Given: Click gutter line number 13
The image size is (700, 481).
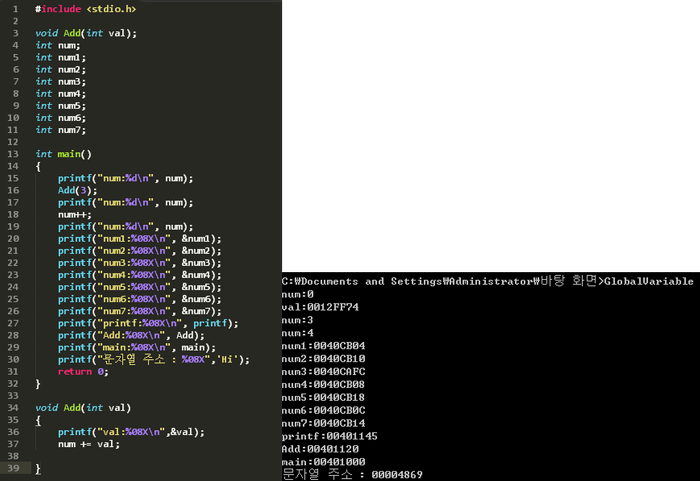Looking at the screenshot, I should [13, 154].
